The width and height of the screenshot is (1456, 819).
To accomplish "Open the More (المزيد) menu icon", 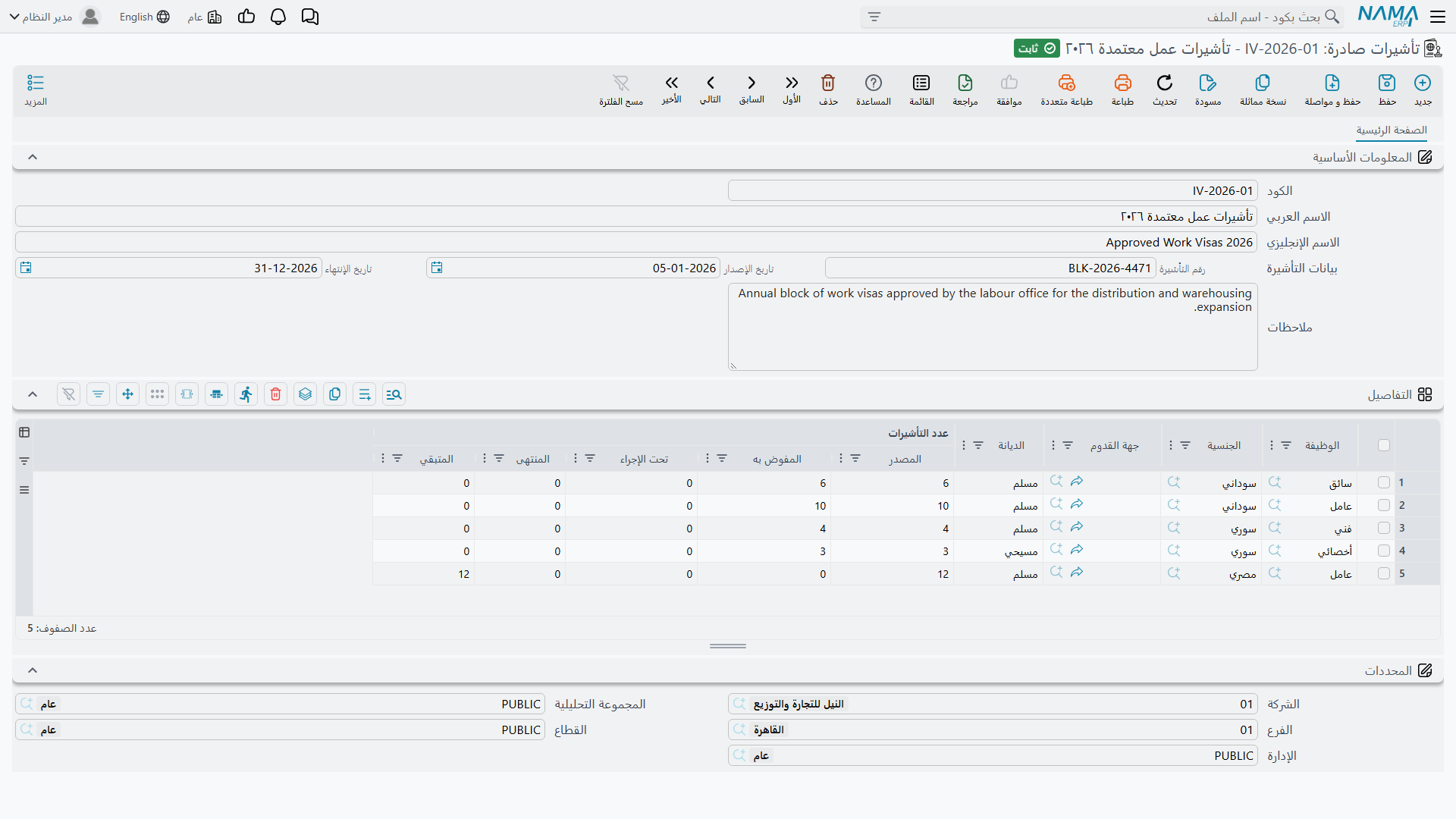I will pos(36,83).
